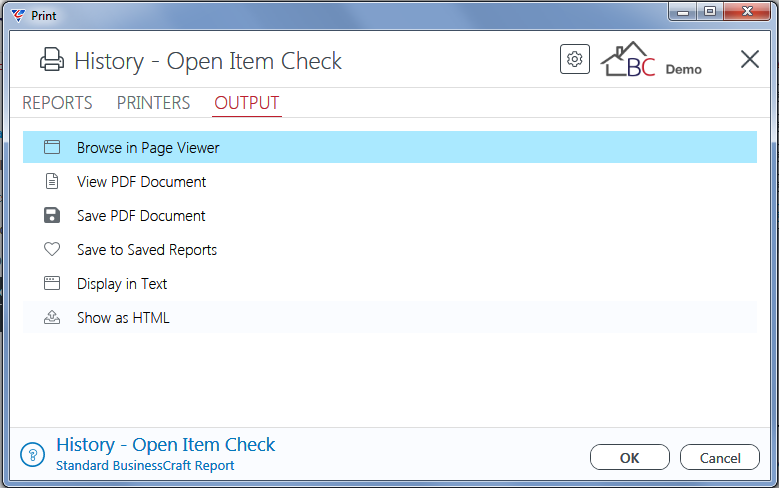Close the dialog with the large X
The image size is (779, 488).
pyautogui.click(x=750, y=59)
